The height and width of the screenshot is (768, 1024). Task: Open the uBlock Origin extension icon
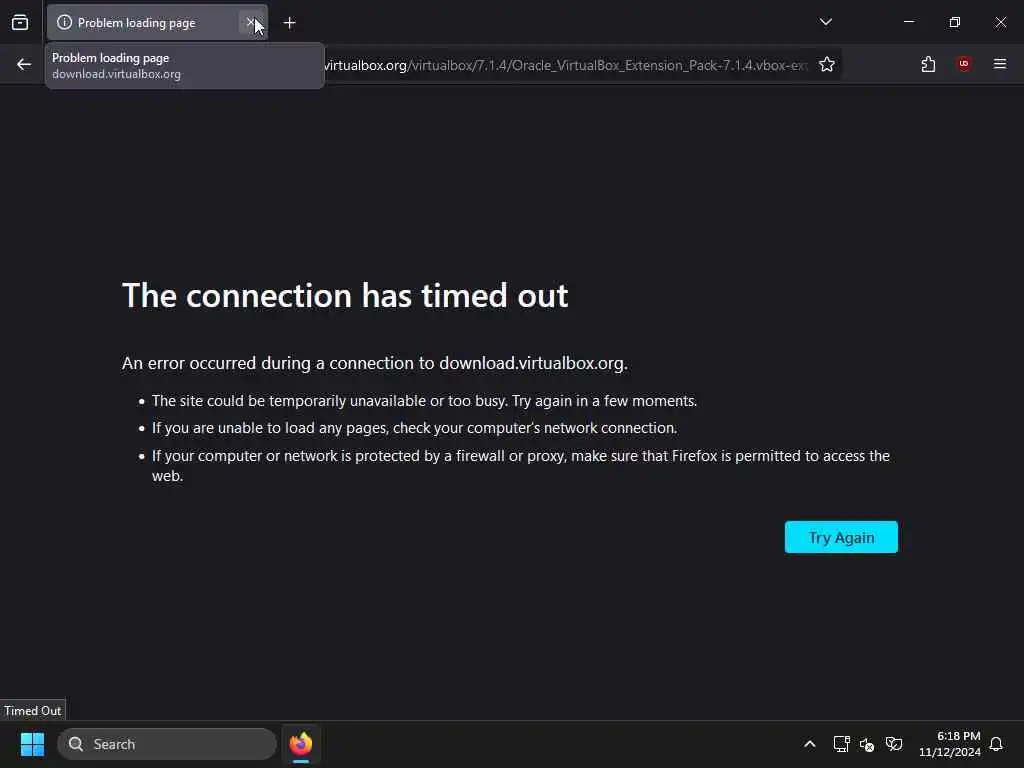(963, 64)
